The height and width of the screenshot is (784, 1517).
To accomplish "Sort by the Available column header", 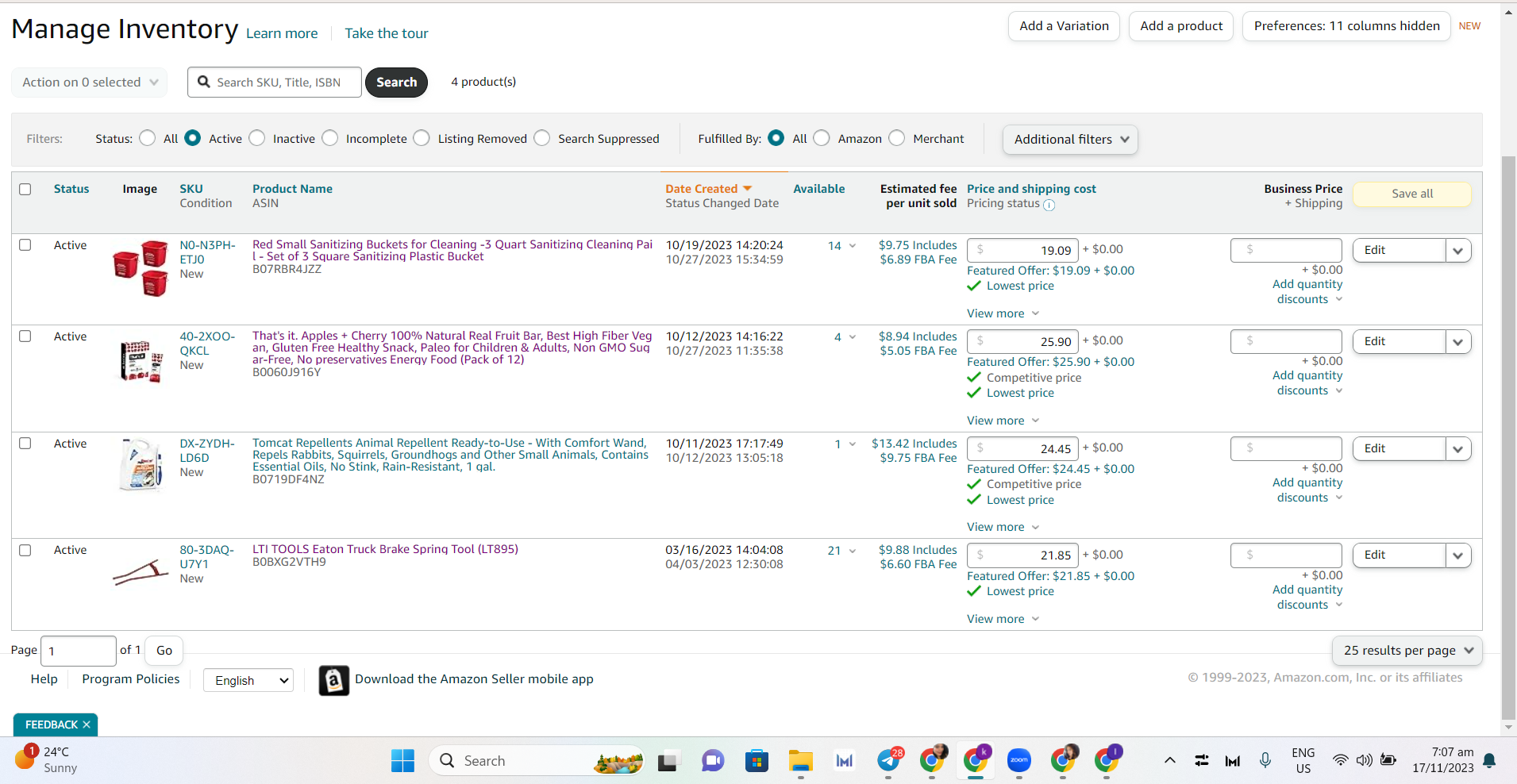I will click(x=819, y=189).
